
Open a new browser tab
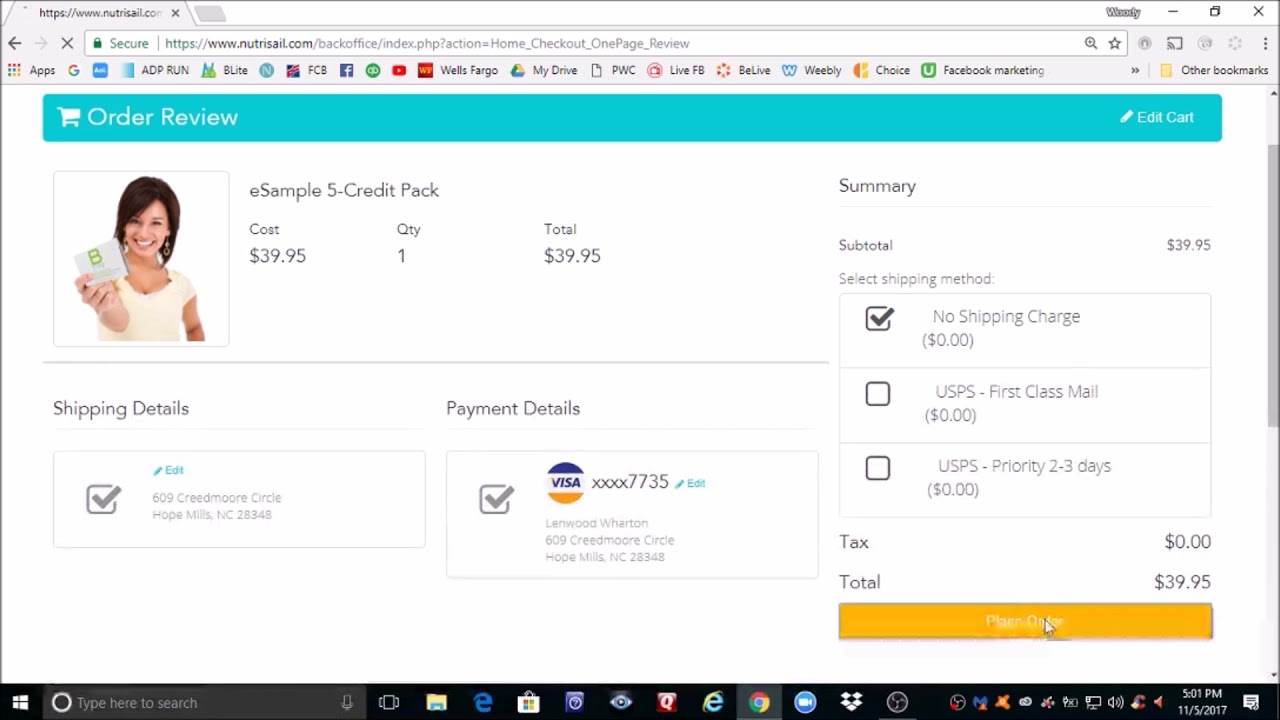(x=209, y=13)
